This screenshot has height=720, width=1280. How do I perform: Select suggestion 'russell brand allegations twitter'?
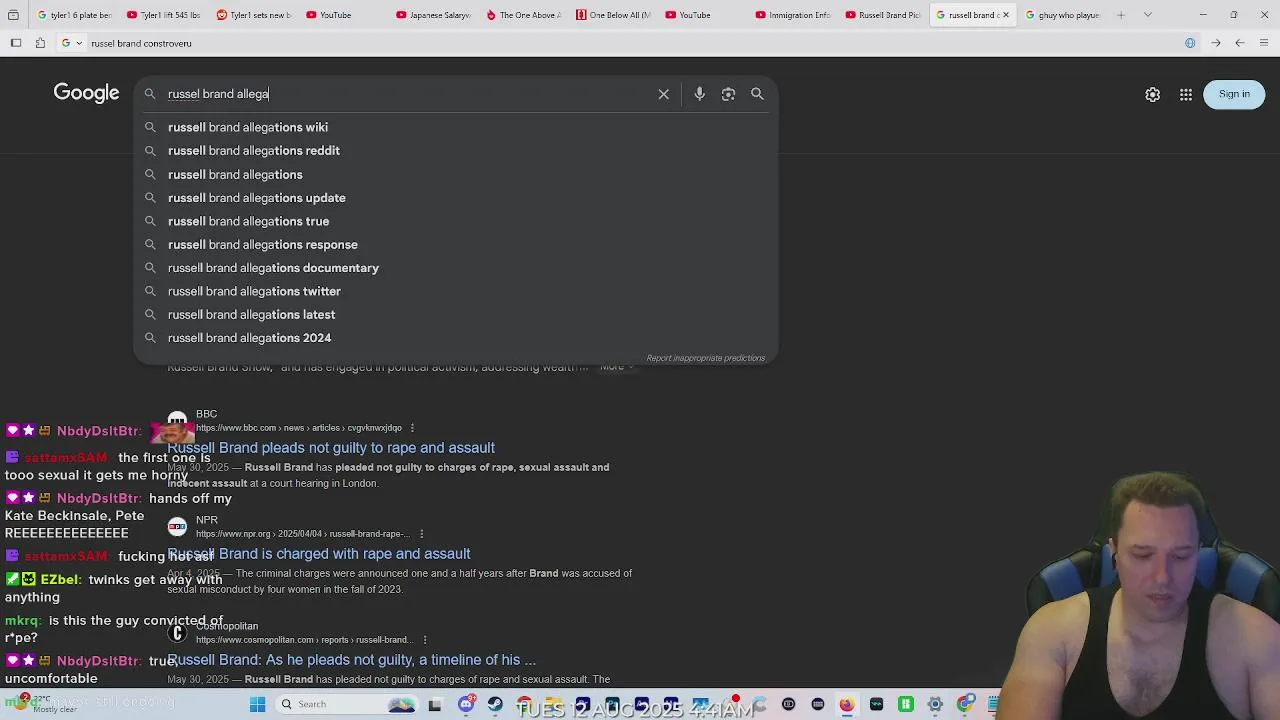coord(455,291)
